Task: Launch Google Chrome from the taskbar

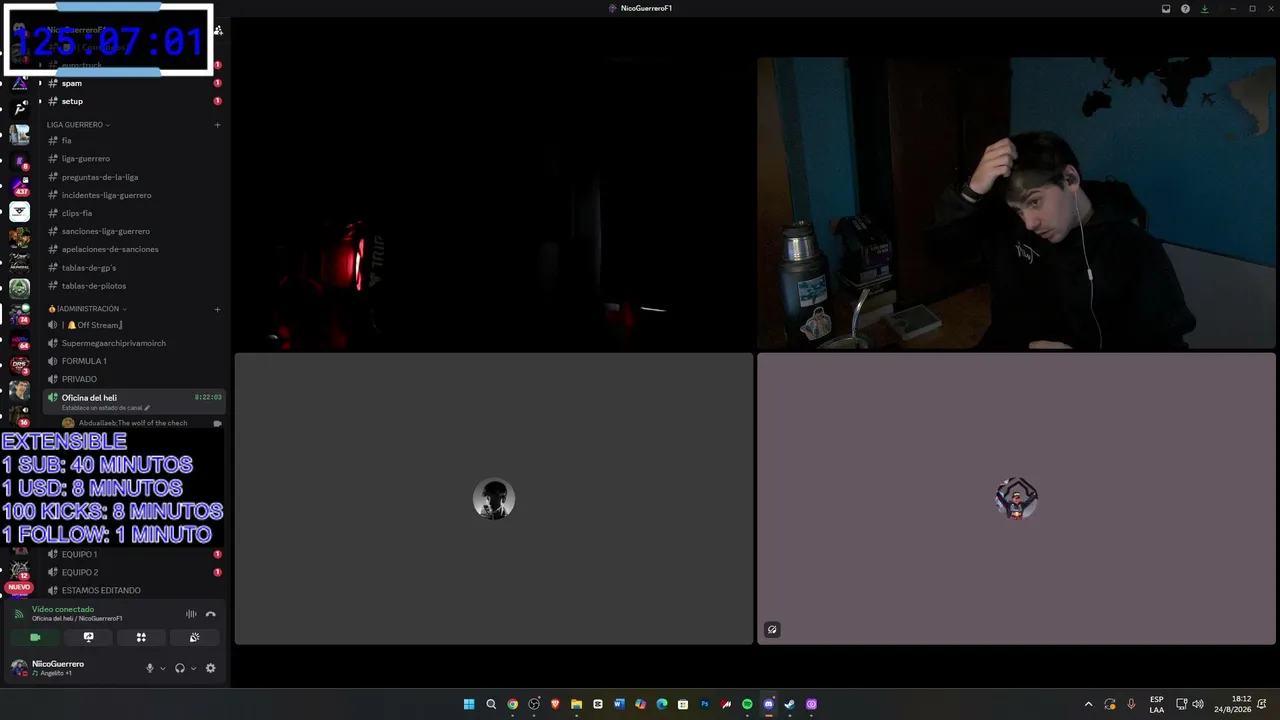Action: pos(512,704)
